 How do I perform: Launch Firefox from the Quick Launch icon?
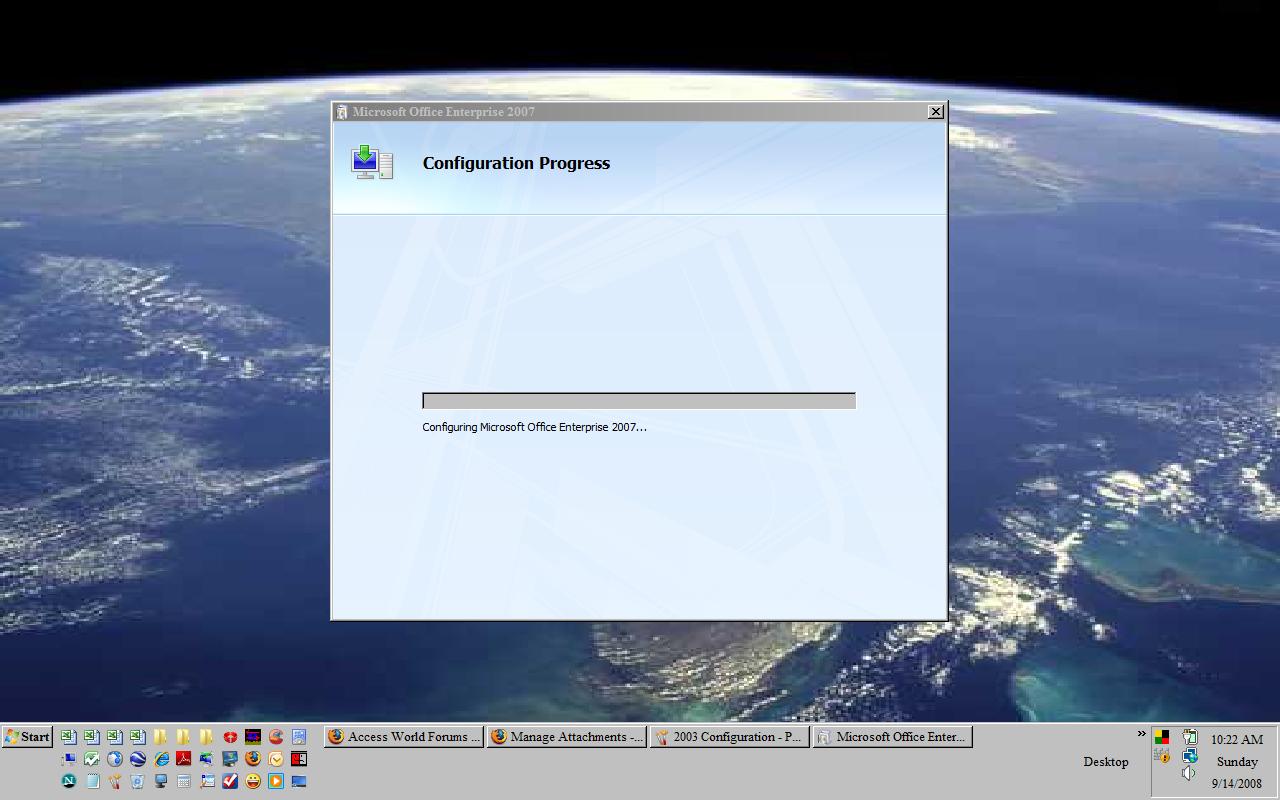(253, 759)
